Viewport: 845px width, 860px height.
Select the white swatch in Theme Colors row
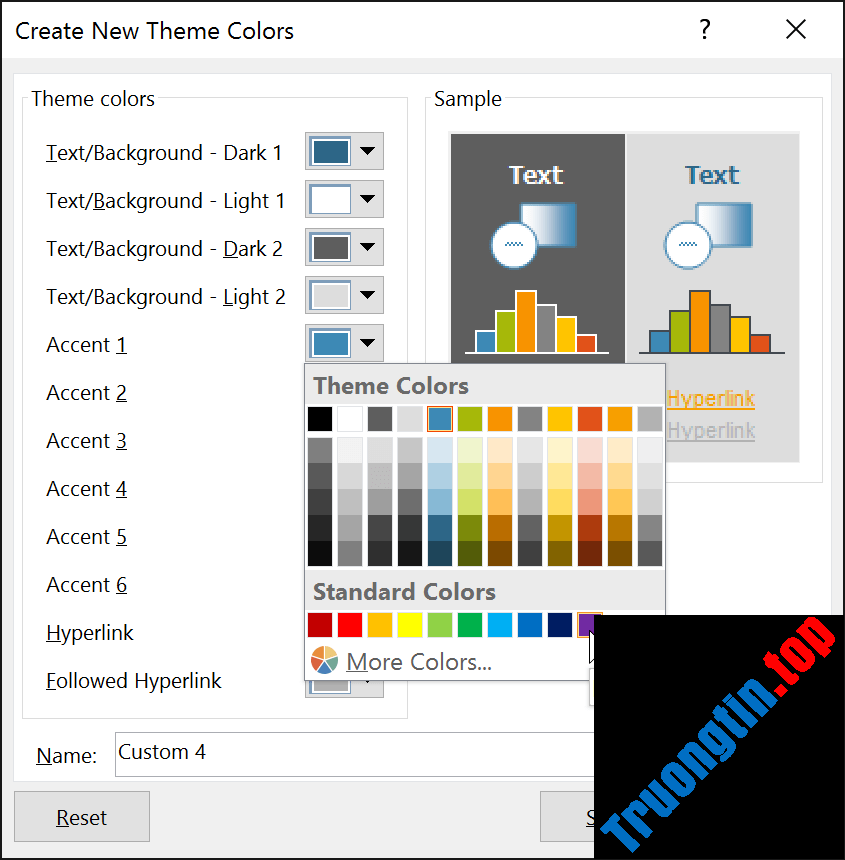(350, 418)
